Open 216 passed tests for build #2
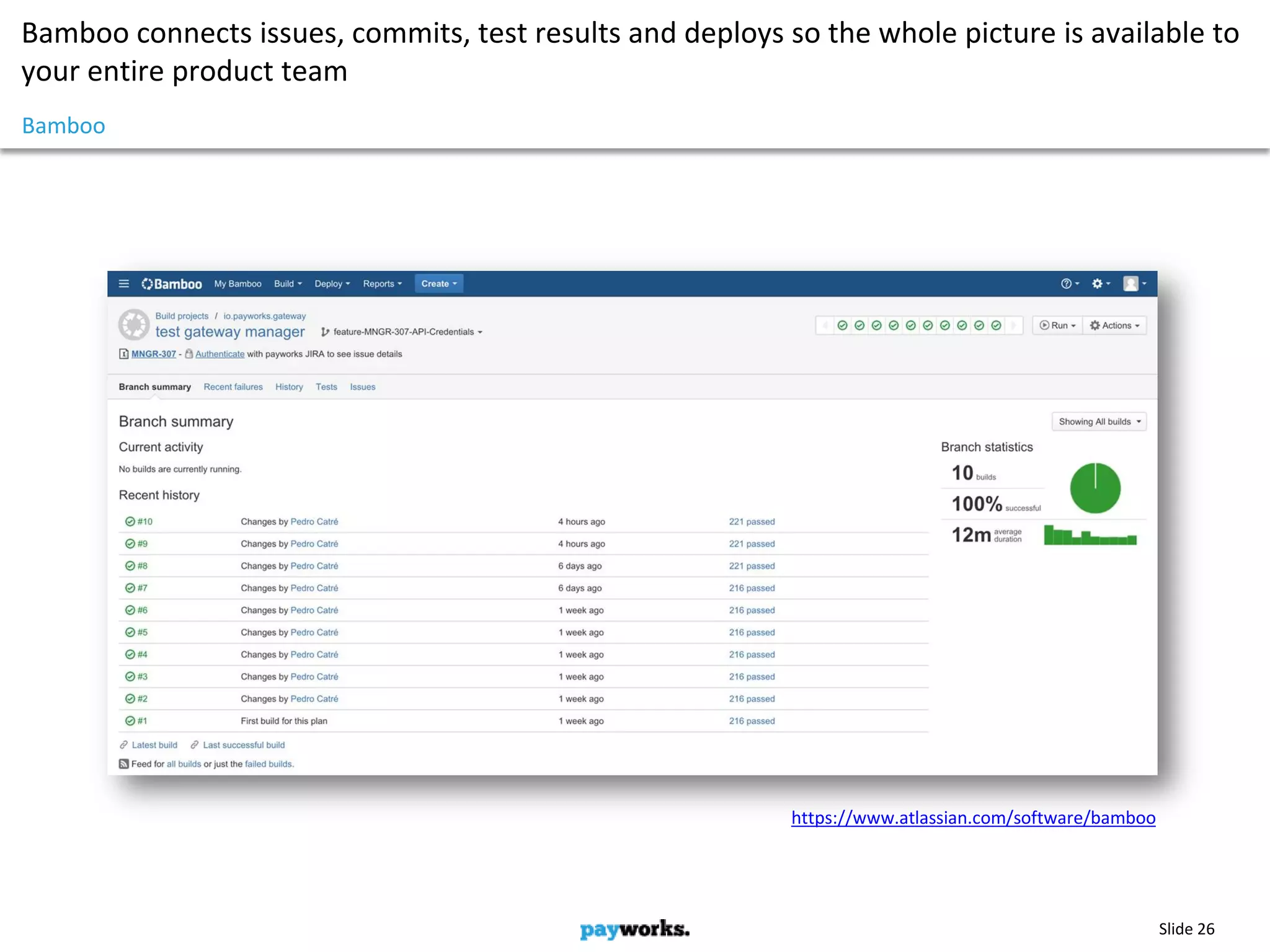This screenshot has height=952, width=1270. [752, 699]
